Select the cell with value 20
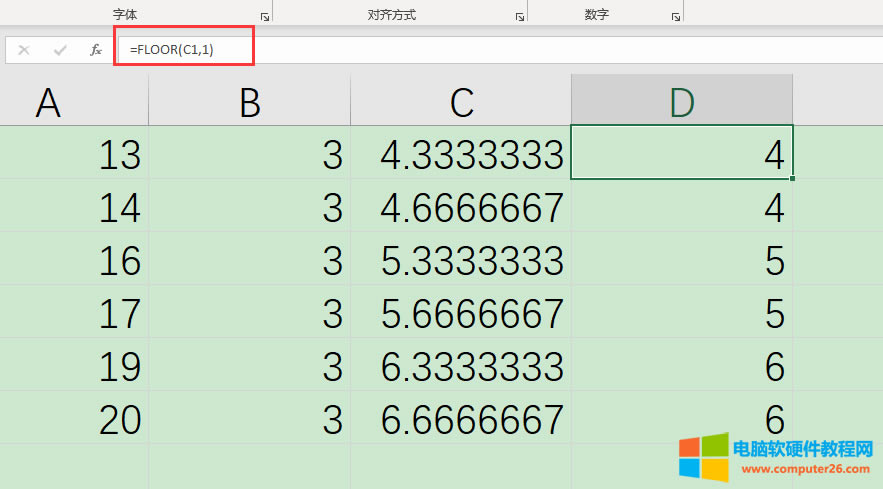883x489 pixels. (x=74, y=419)
